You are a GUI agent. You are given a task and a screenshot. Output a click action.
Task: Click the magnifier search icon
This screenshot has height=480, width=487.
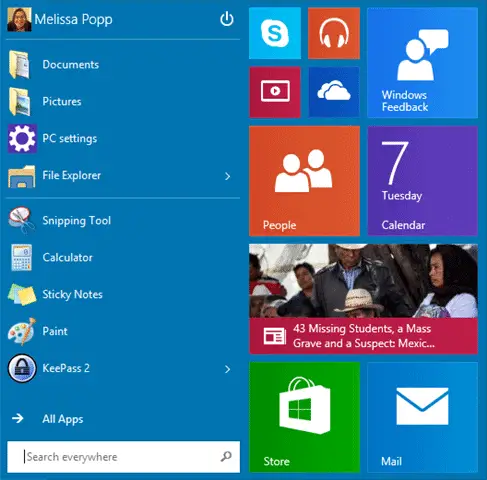[226, 456]
